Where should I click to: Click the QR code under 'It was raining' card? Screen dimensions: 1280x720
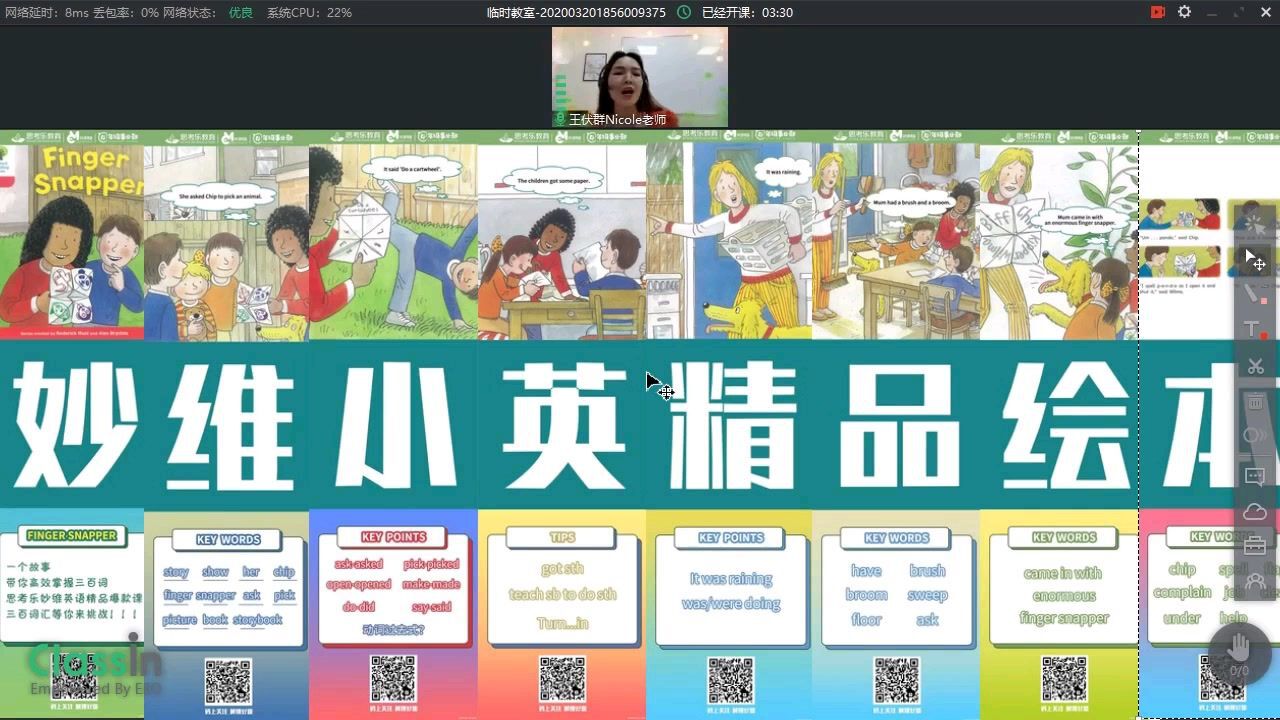[731, 679]
